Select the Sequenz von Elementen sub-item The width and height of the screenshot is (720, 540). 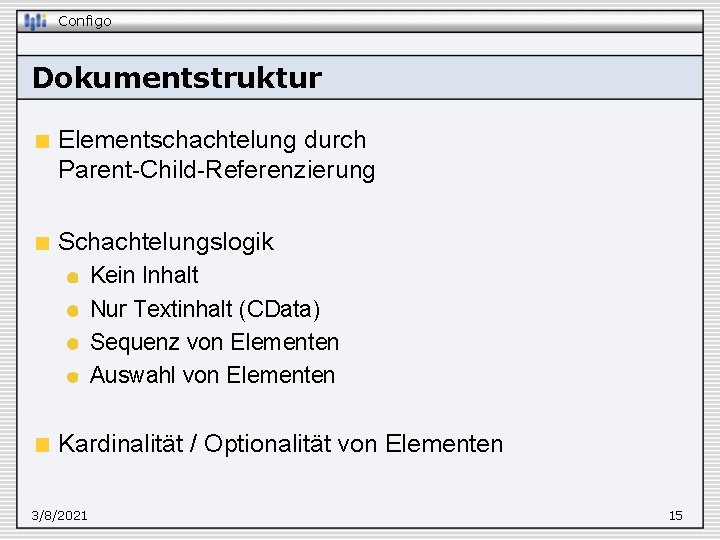[x=214, y=342]
